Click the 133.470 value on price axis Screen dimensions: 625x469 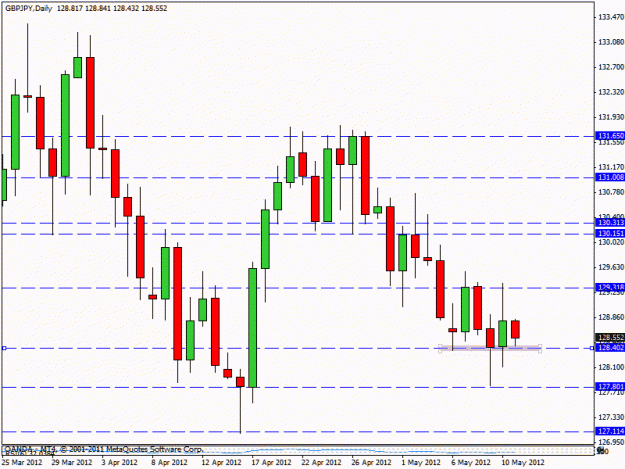tap(611, 17)
